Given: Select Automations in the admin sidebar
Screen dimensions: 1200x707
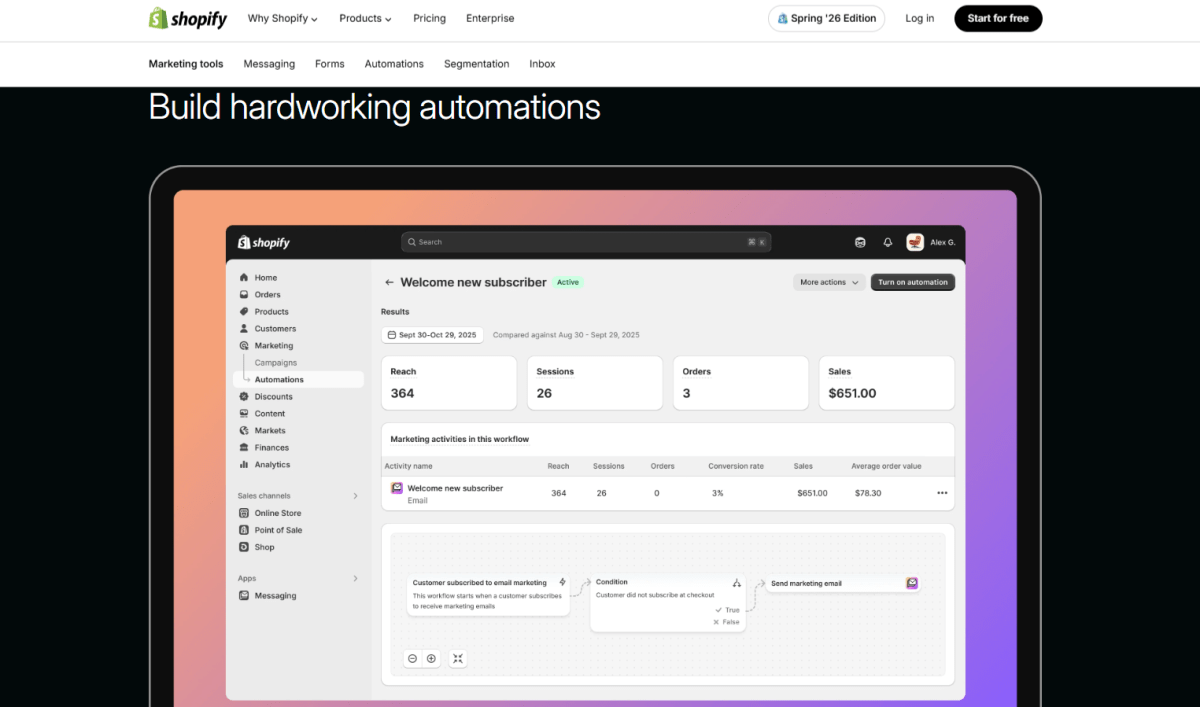Looking at the screenshot, I should (299, 380).
